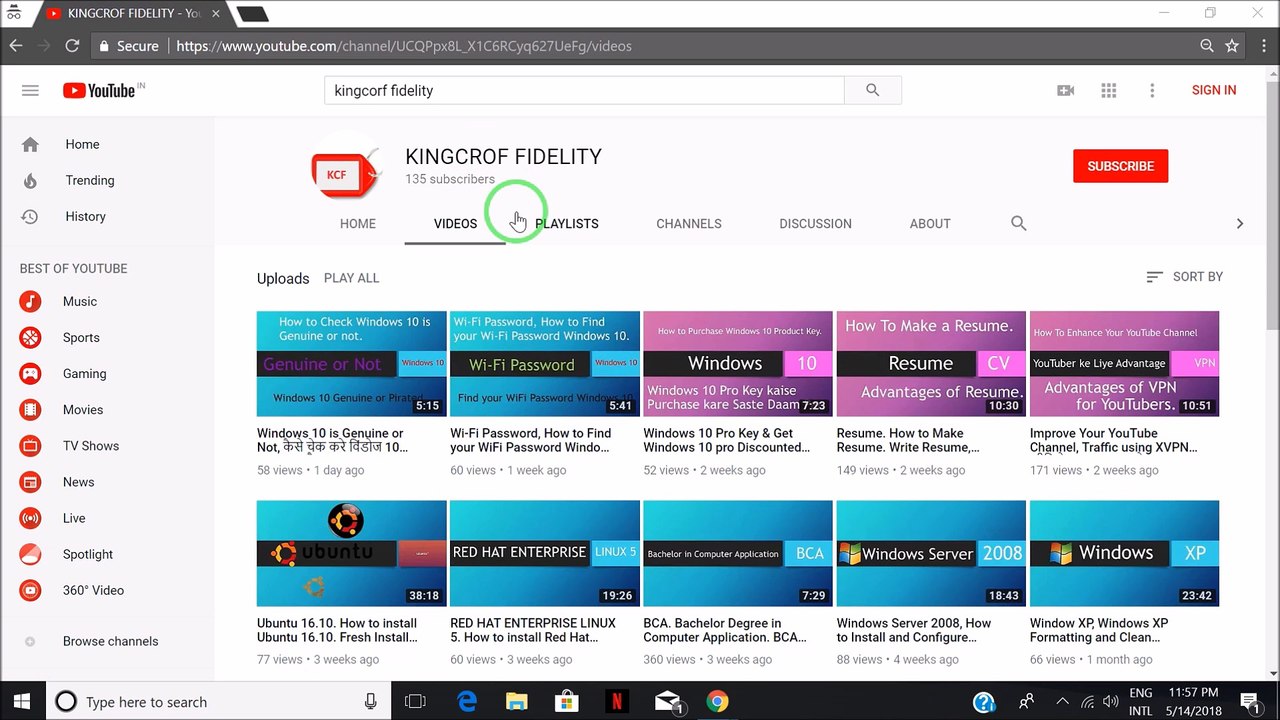This screenshot has height=720, width=1280.
Task: Click the search magnifier button
Action: coord(872,90)
